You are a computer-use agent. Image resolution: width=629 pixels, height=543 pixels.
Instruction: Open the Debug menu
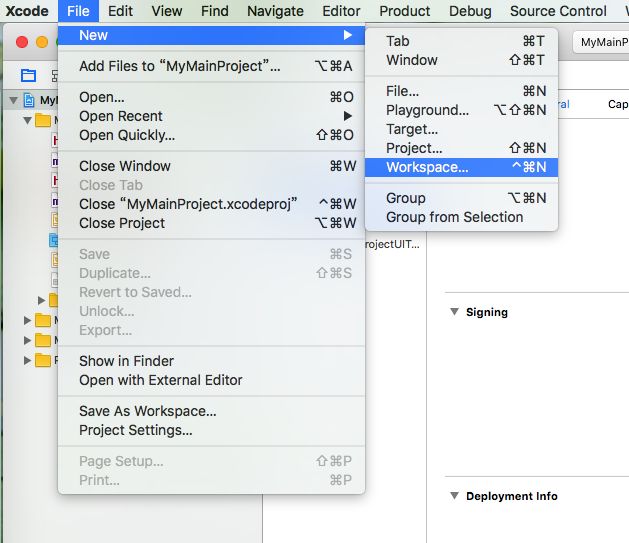point(470,11)
